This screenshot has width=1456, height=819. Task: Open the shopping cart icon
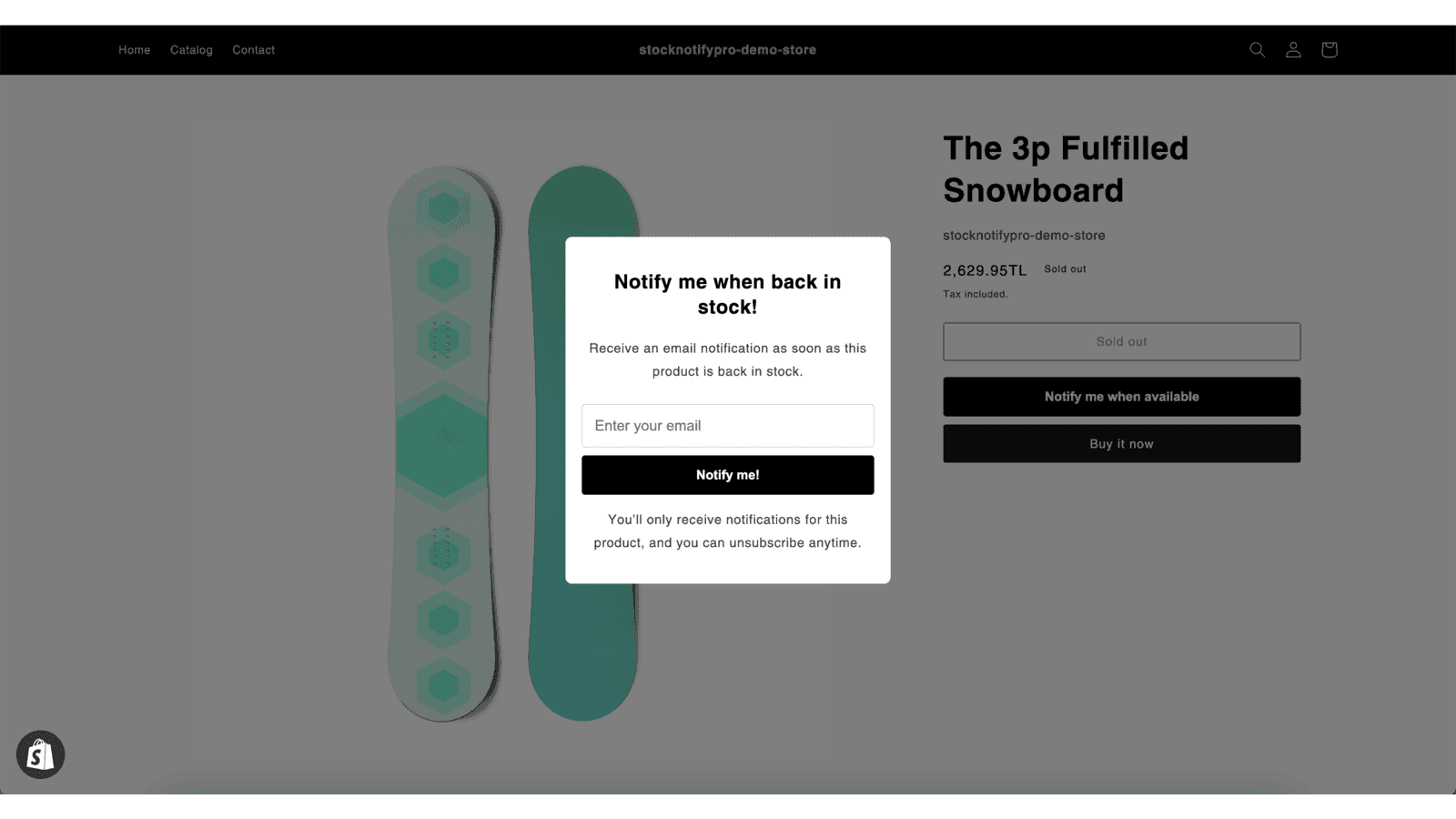pos(1329,50)
